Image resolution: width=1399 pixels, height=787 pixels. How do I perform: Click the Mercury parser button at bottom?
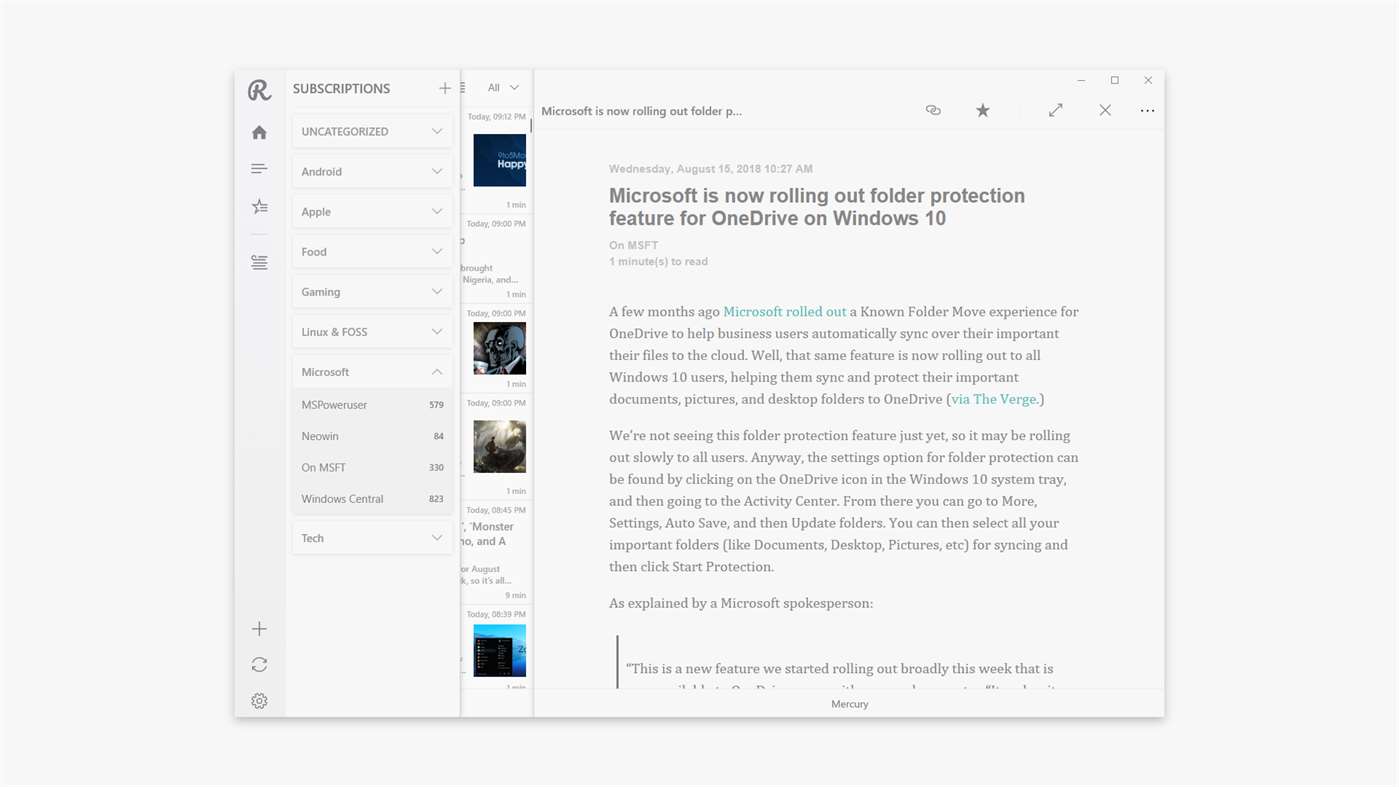click(849, 704)
